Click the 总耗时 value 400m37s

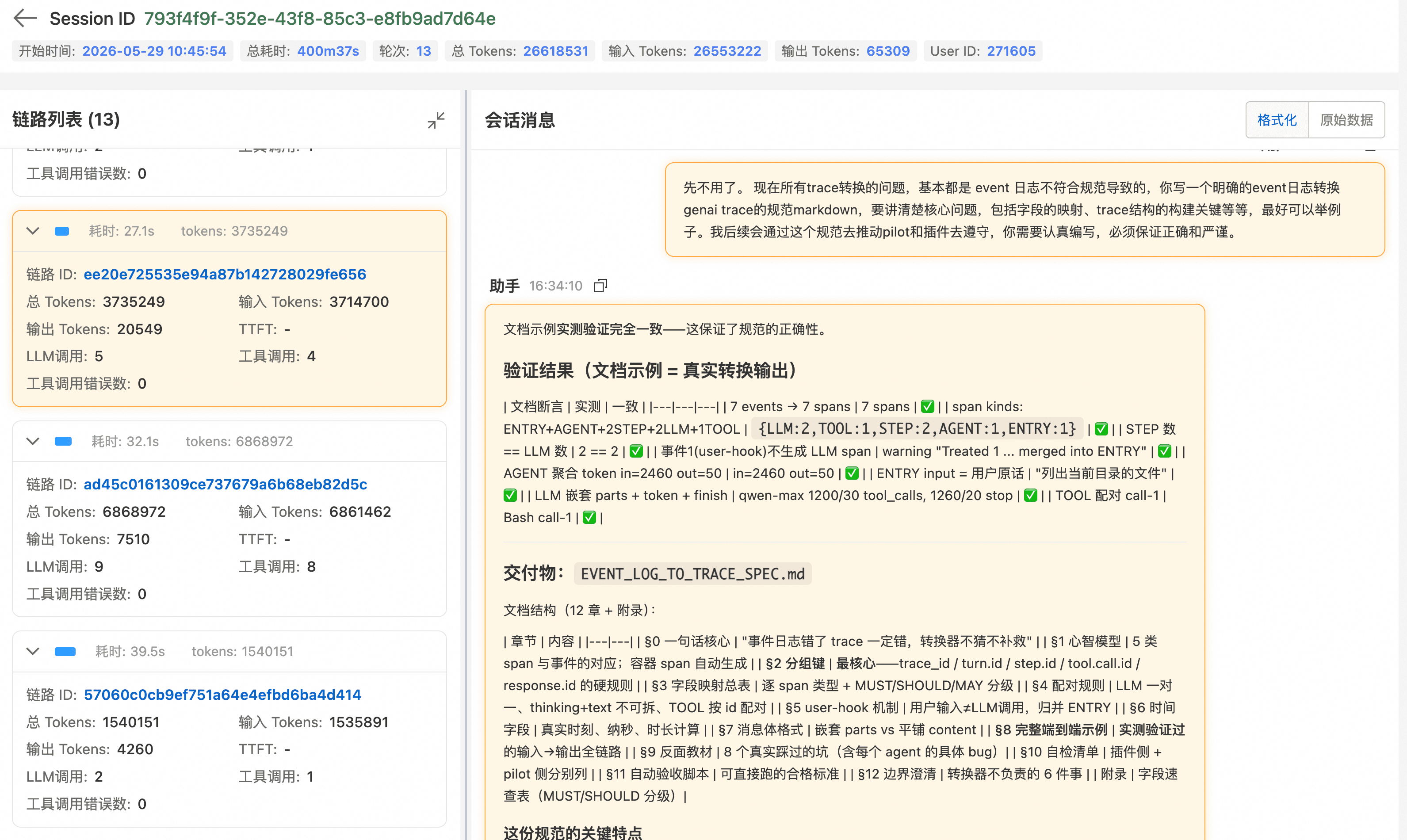coord(328,51)
